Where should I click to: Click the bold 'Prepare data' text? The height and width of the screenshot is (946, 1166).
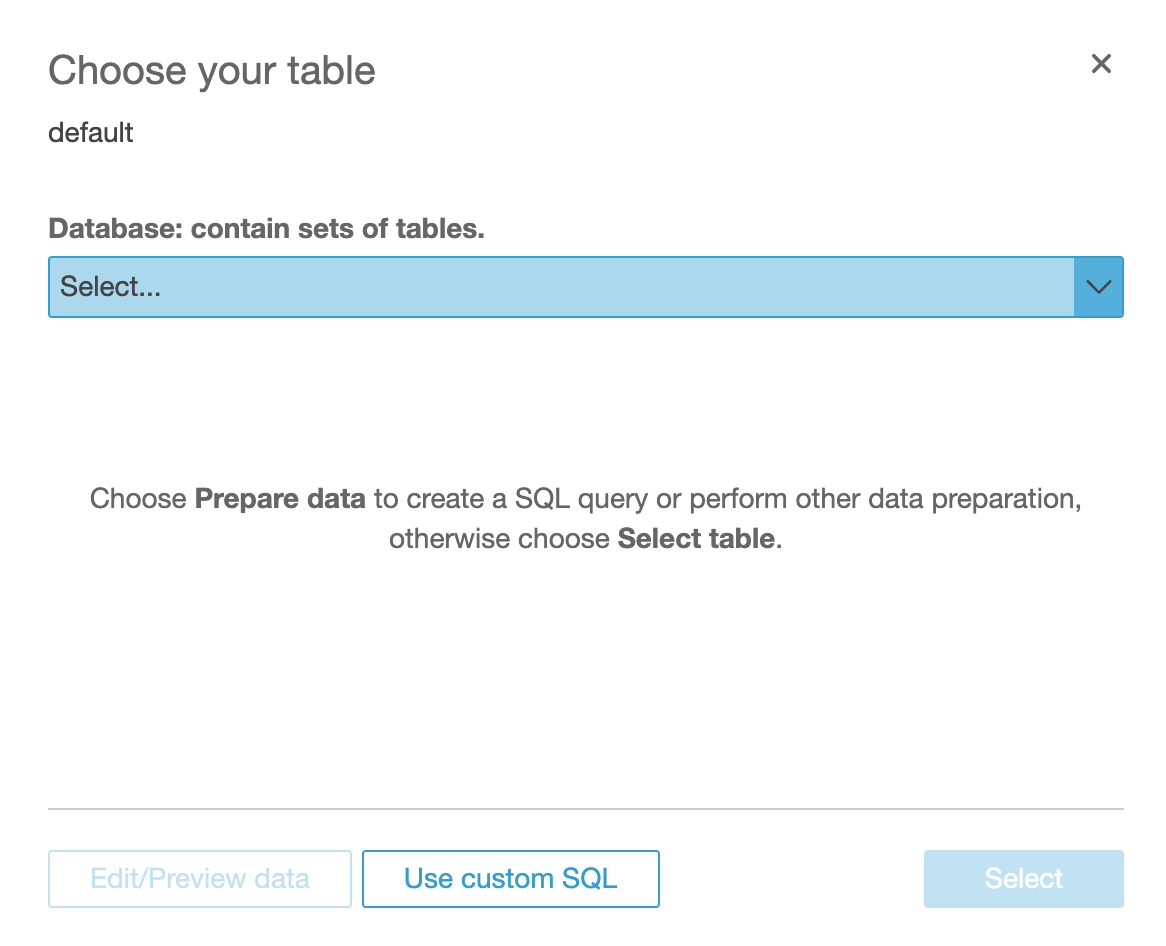(x=280, y=498)
